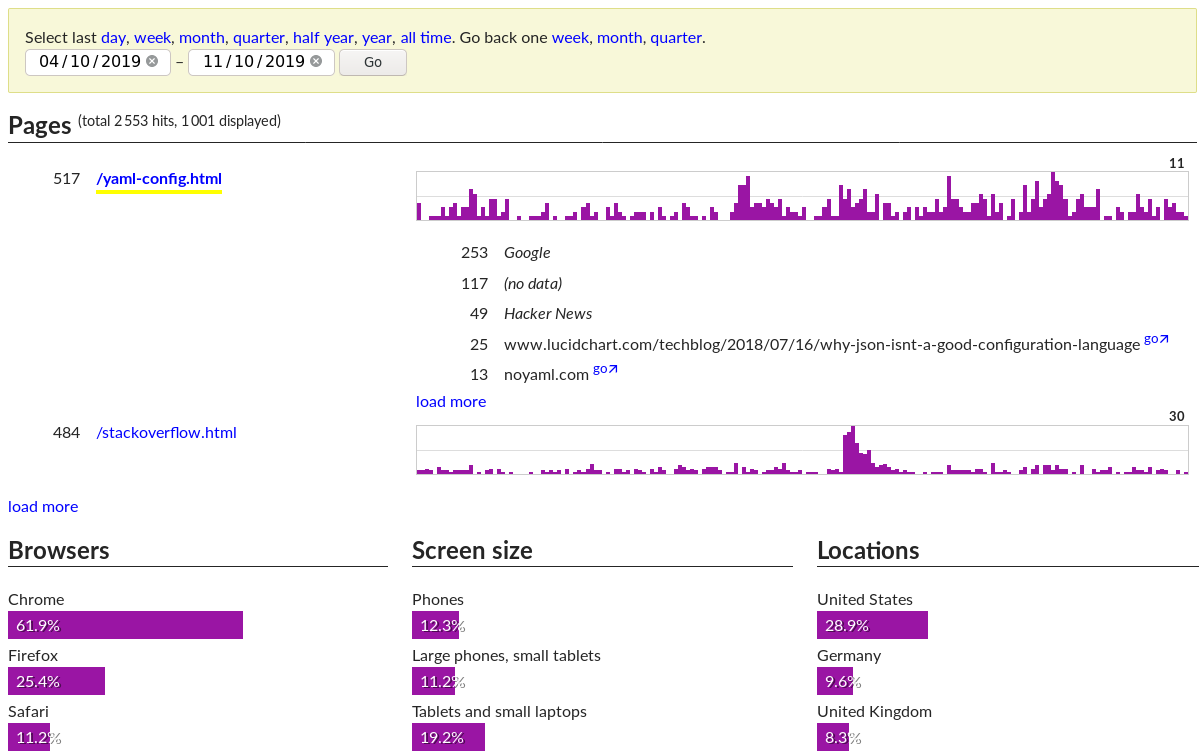The width and height of the screenshot is (1199, 756).
Task: Go back one quarter
Action: point(676,37)
